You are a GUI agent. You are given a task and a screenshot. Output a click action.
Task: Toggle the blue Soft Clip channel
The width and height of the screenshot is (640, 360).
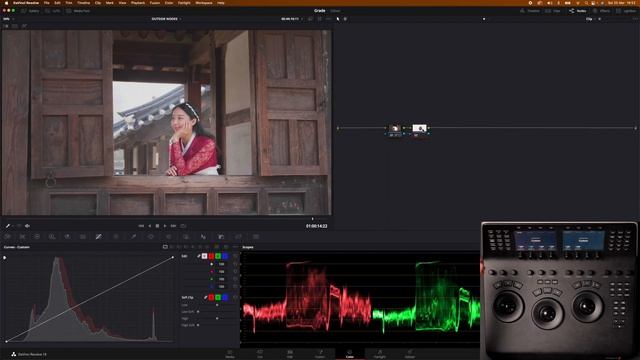click(225, 298)
